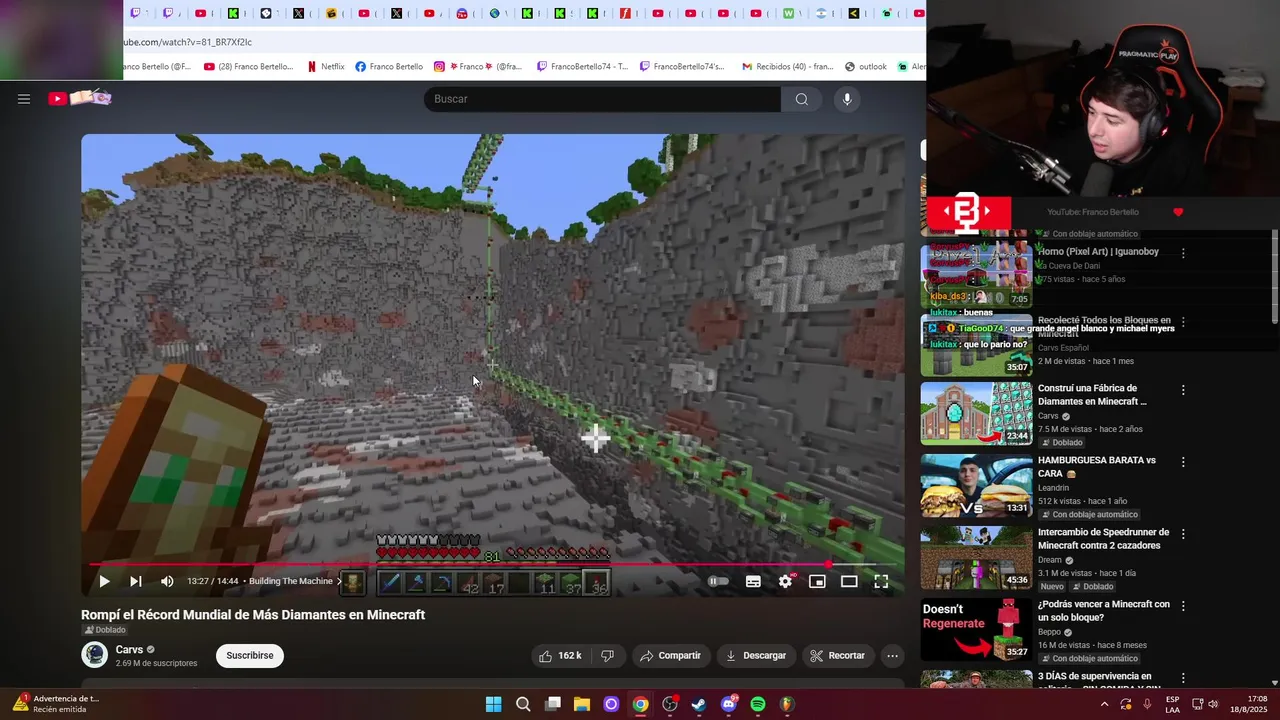Toggle subtitles on the player
The height and width of the screenshot is (720, 1280).
point(753,581)
